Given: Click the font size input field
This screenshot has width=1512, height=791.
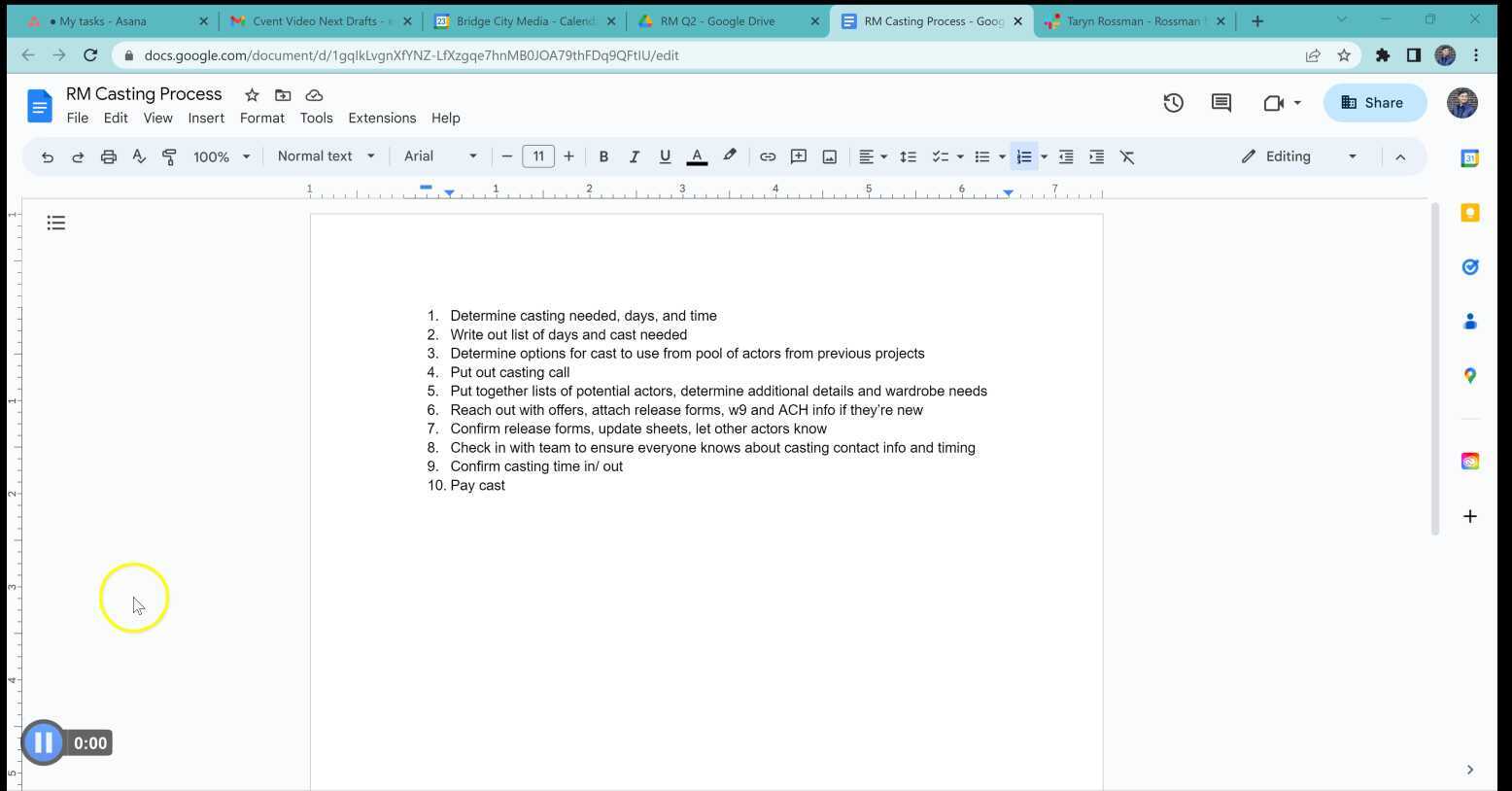Looking at the screenshot, I should 537,156.
